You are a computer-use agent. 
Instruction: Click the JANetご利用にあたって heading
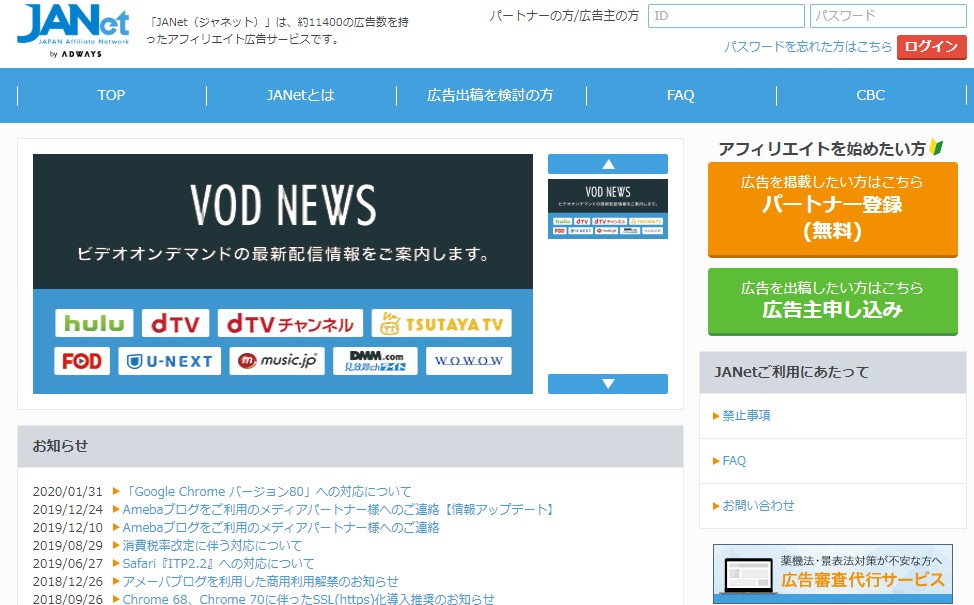pyautogui.click(x=791, y=372)
